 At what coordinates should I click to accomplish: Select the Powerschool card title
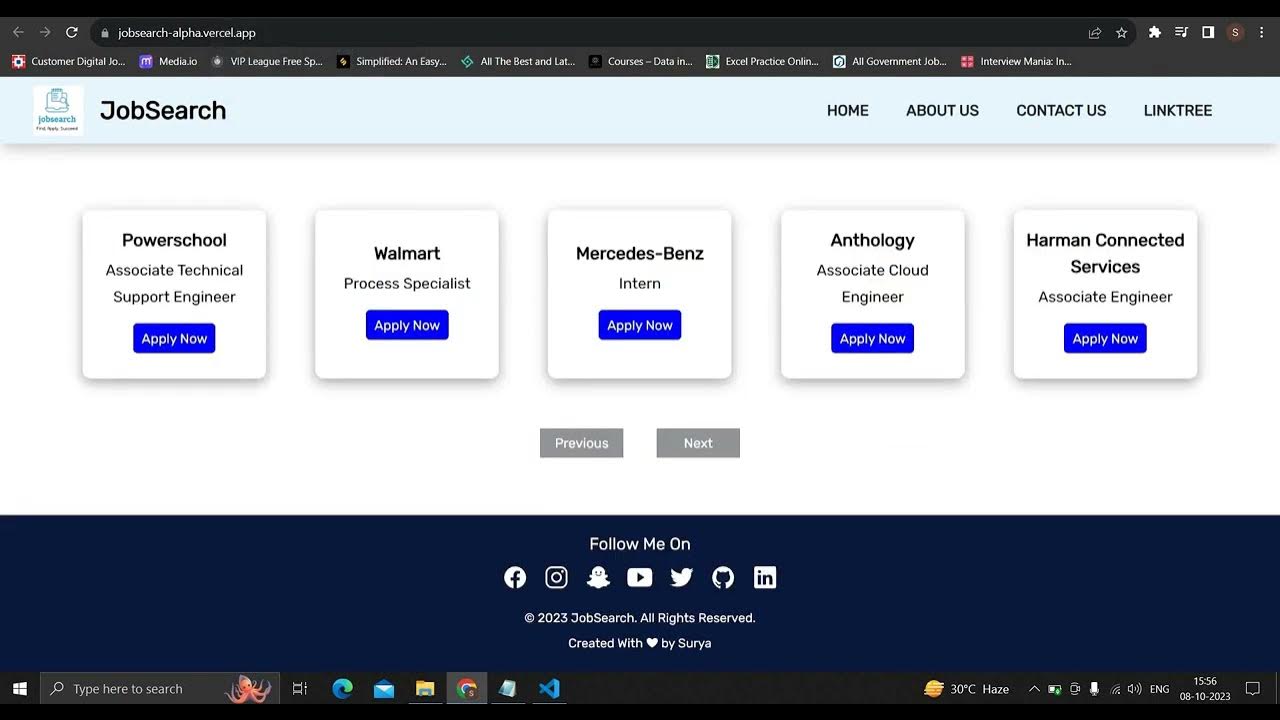click(x=174, y=240)
